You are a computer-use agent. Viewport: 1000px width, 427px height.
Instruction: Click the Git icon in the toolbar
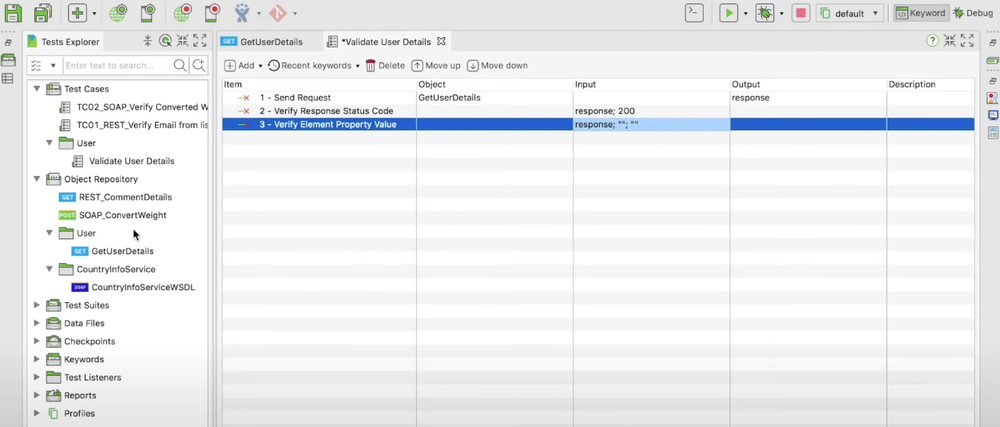277,13
